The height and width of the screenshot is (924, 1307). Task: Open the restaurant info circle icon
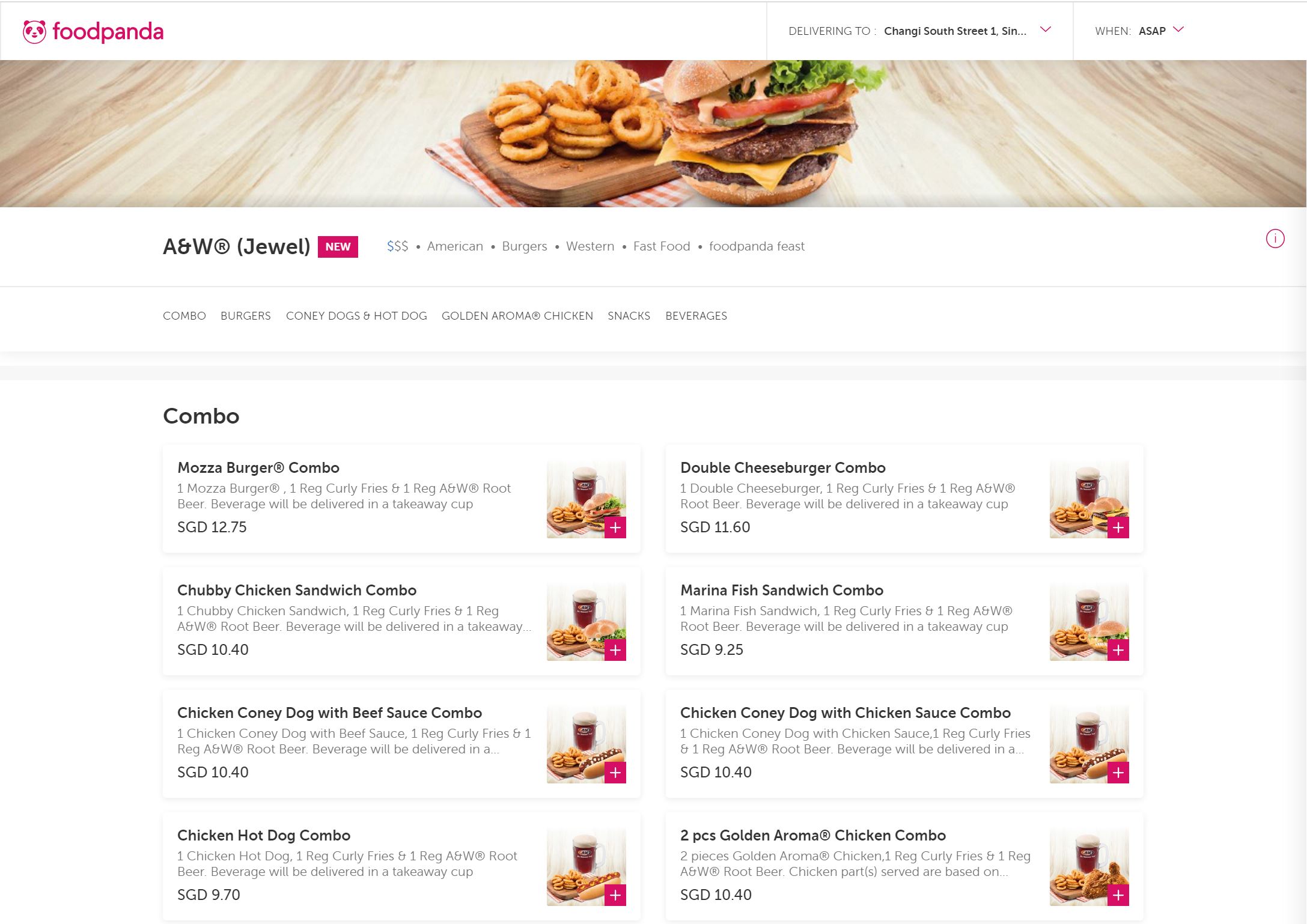click(x=1275, y=239)
